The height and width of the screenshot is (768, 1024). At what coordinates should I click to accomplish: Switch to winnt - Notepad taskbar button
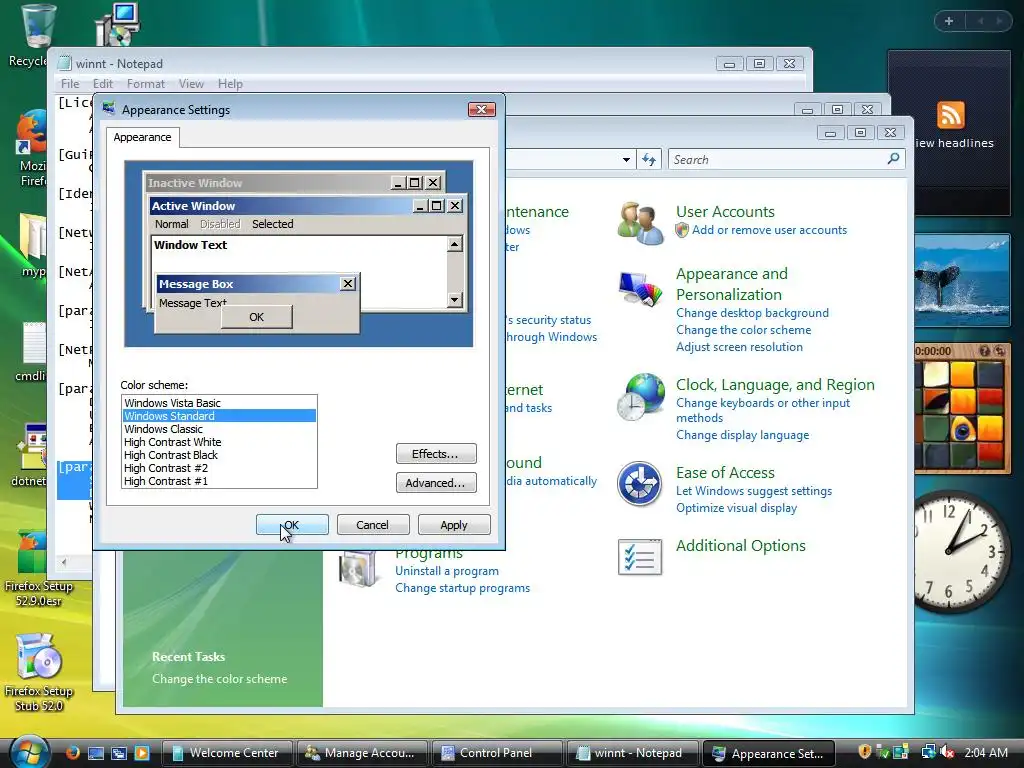[632, 753]
